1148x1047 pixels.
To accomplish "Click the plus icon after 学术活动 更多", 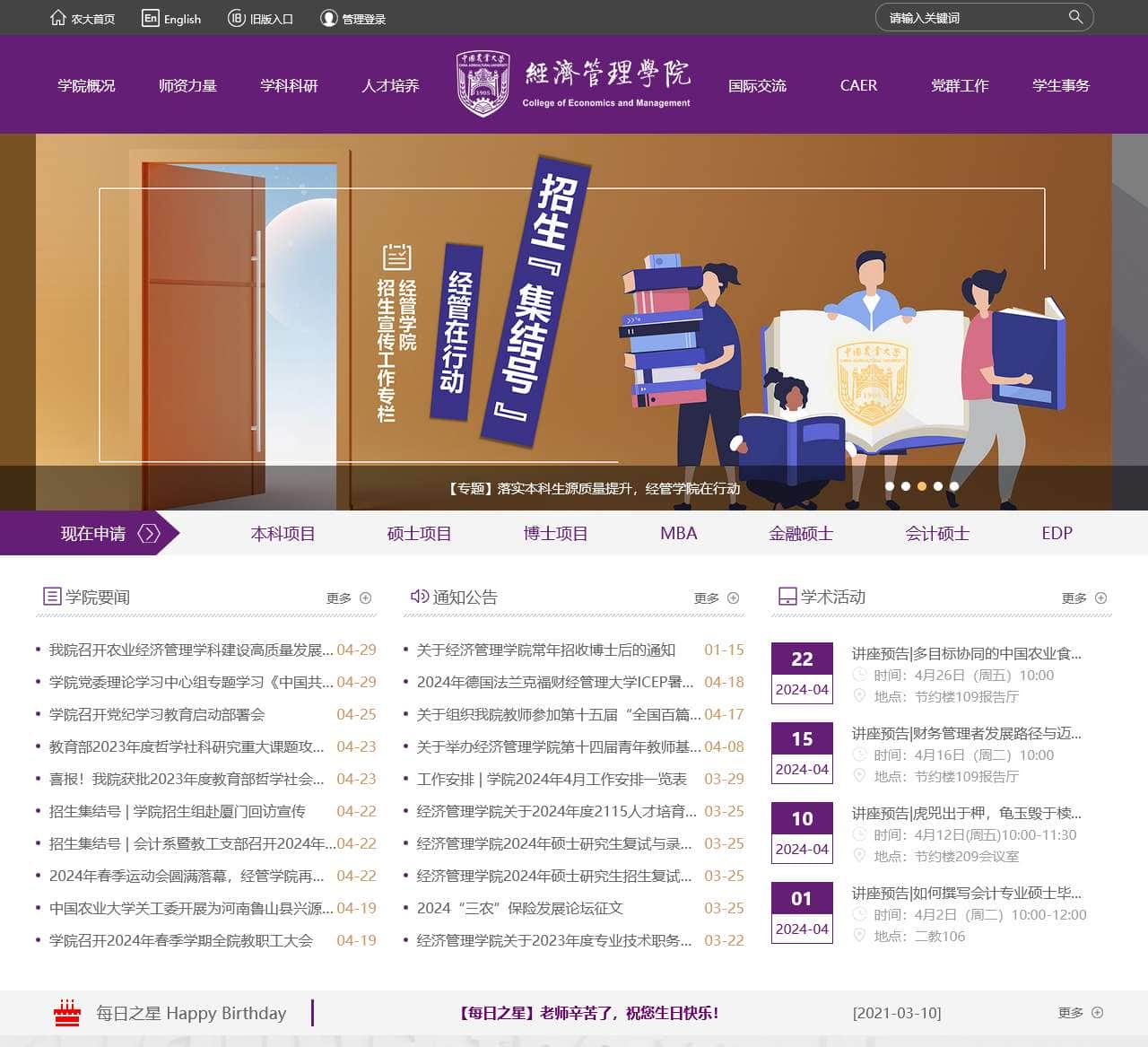I will pos(1100,598).
